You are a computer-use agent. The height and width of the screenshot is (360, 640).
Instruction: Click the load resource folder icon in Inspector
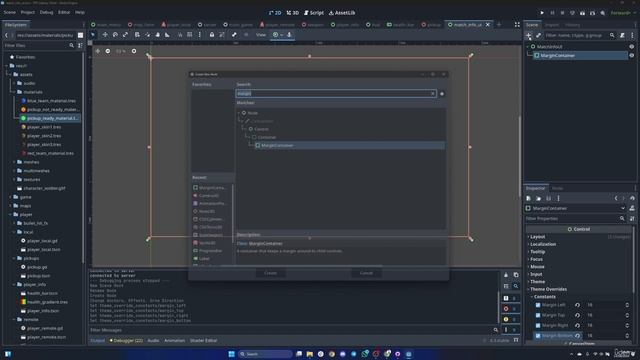[x=538, y=198]
